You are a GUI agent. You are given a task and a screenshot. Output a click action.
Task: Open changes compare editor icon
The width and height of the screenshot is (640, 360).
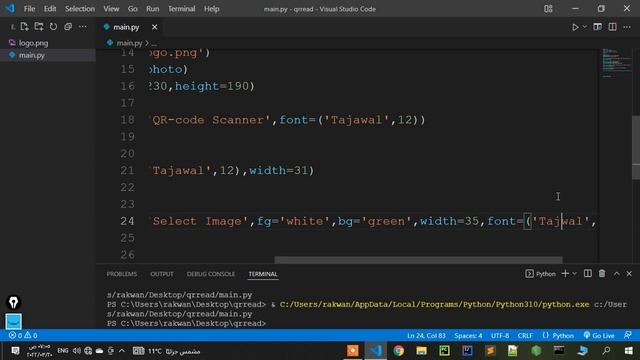[x=598, y=27]
